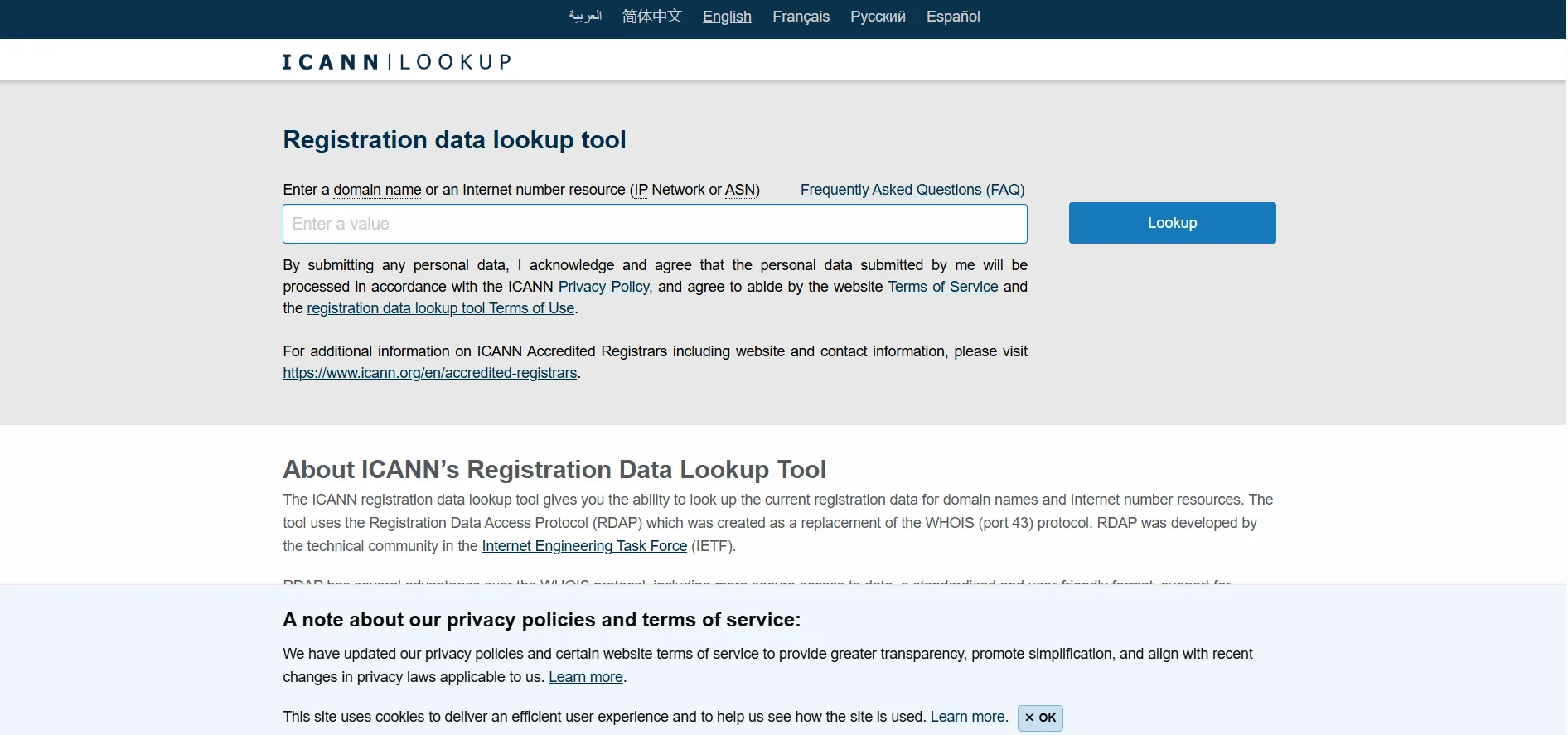Open registration data lookup tool Terms of Use
Viewport: 1568px width, 735px height.
coord(441,308)
